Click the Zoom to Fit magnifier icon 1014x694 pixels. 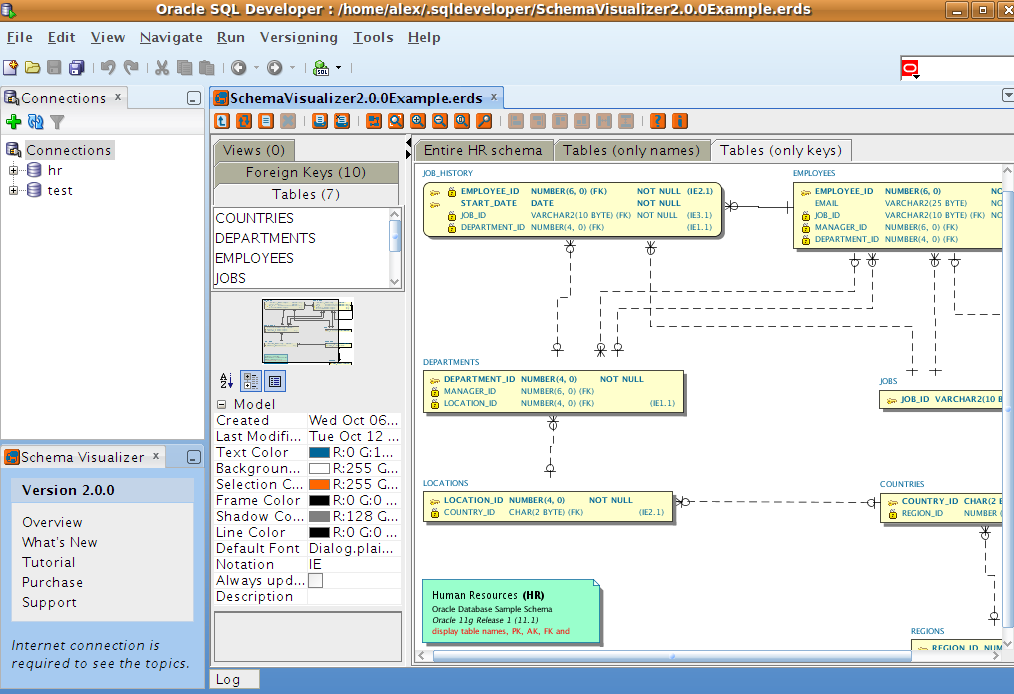396,121
